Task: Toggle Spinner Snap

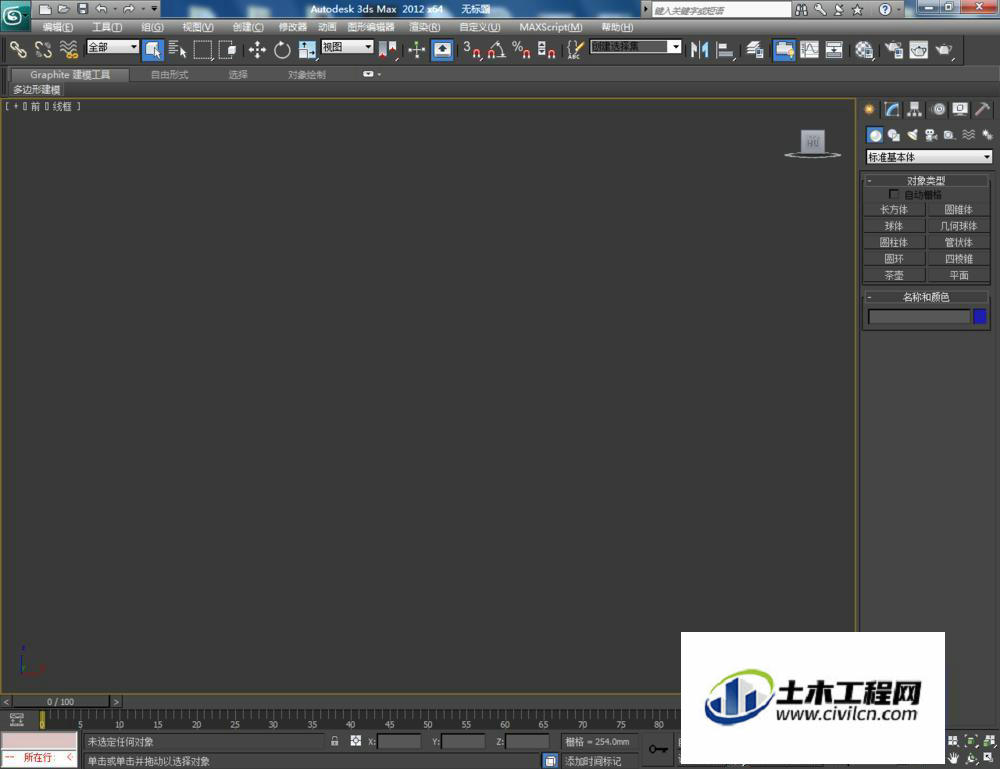Action: click(547, 49)
